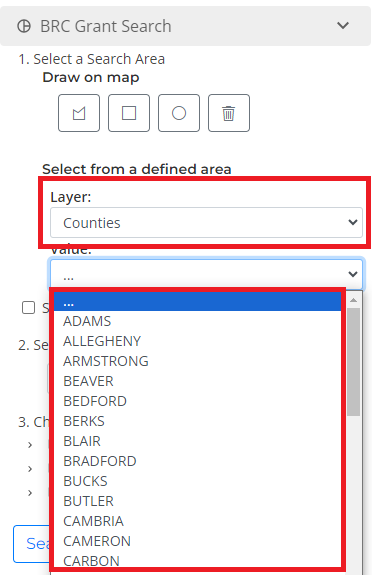Expand the first tree arrow under step 3
This screenshot has height=575, width=372.
pos(30,445)
